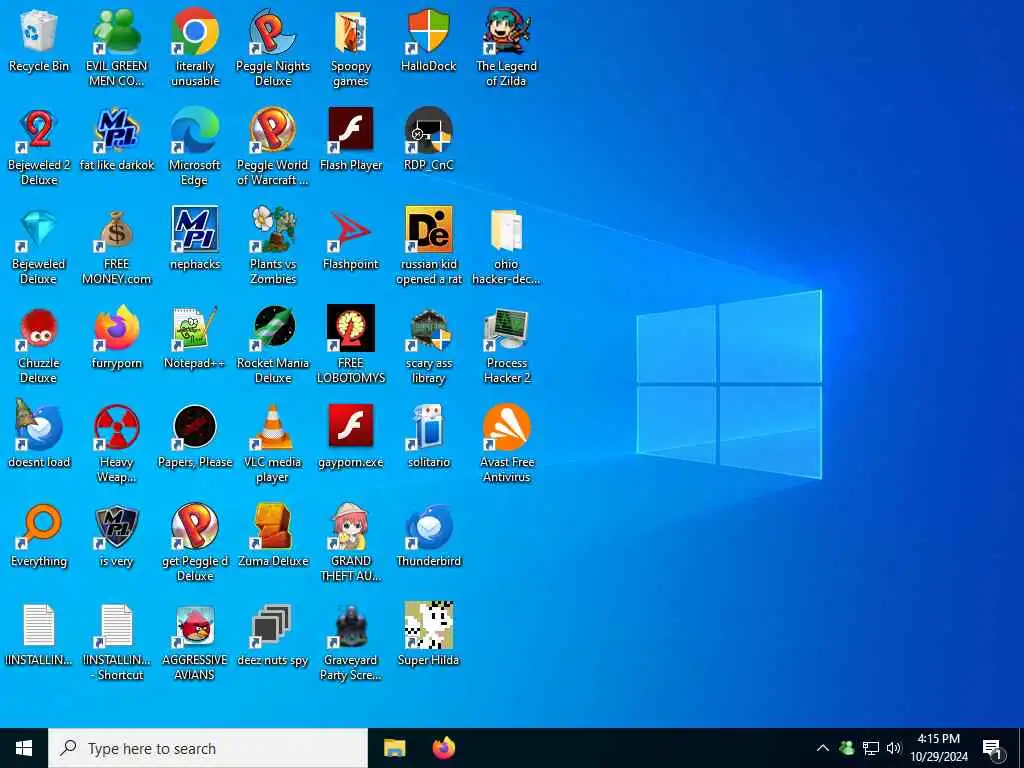Click the Graveyard Party Scre... icon
1024x768 pixels.
(351, 626)
